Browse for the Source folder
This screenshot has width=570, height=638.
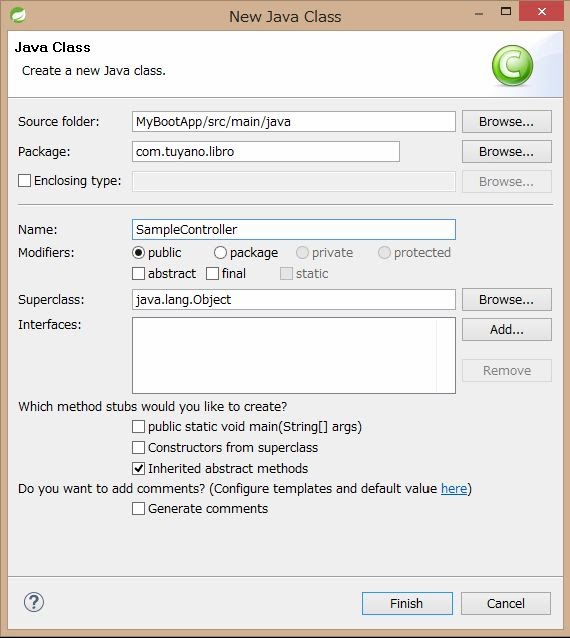[507, 121]
